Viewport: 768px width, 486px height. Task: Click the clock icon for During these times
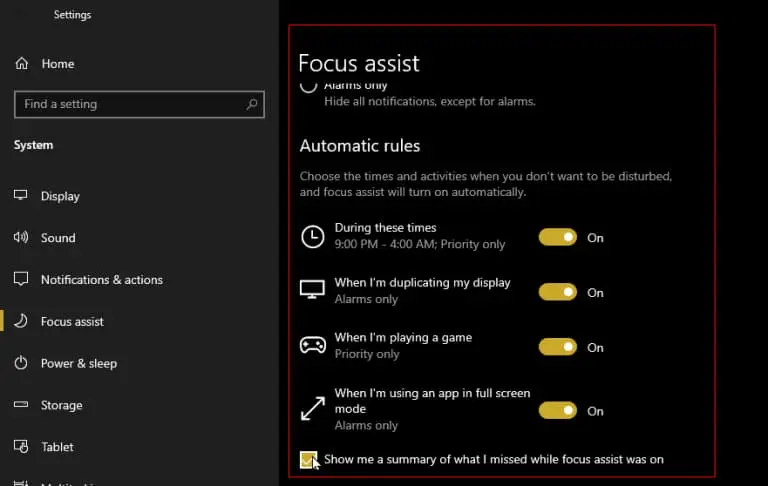click(312, 237)
